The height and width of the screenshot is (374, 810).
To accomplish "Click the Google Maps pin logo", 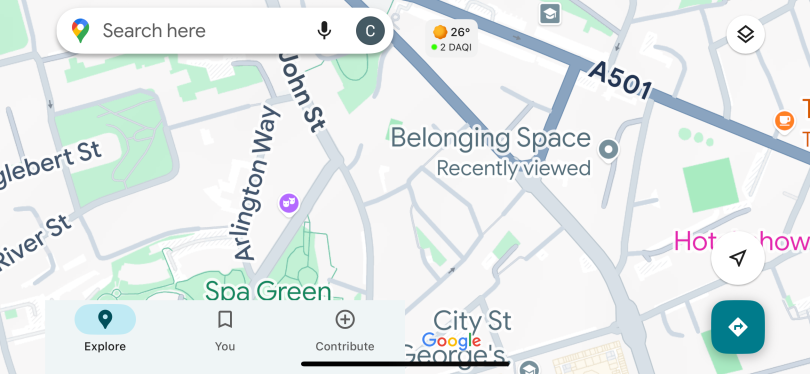I will point(80,30).
